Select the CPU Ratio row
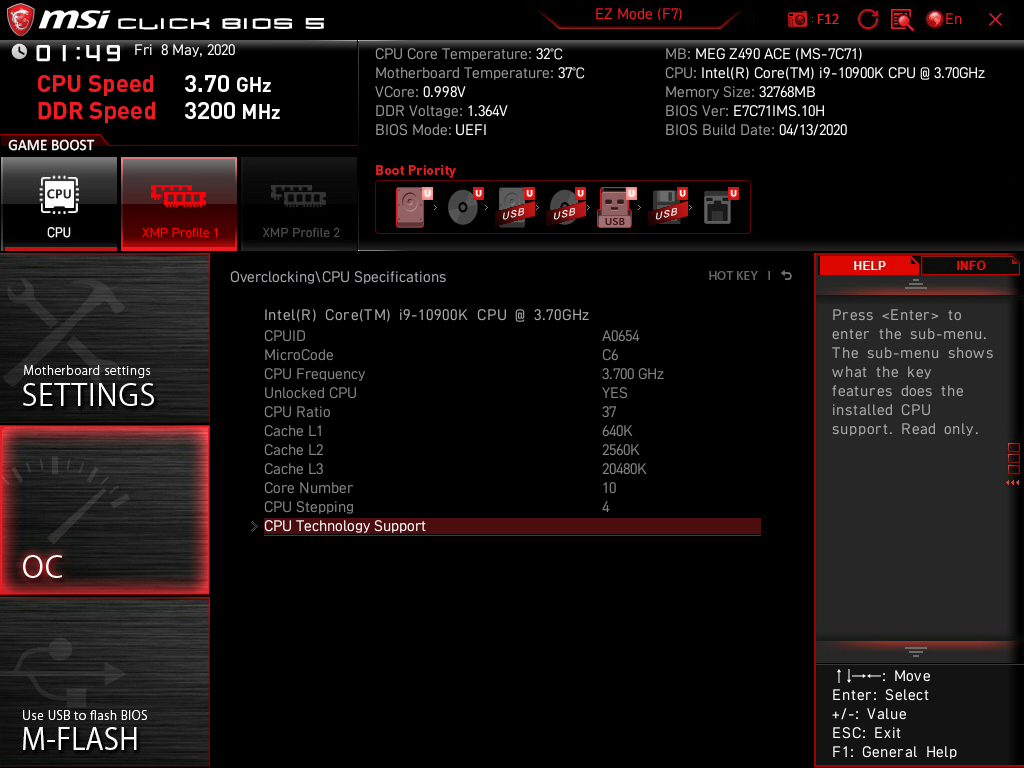The width and height of the screenshot is (1024, 768). click(512, 412)
